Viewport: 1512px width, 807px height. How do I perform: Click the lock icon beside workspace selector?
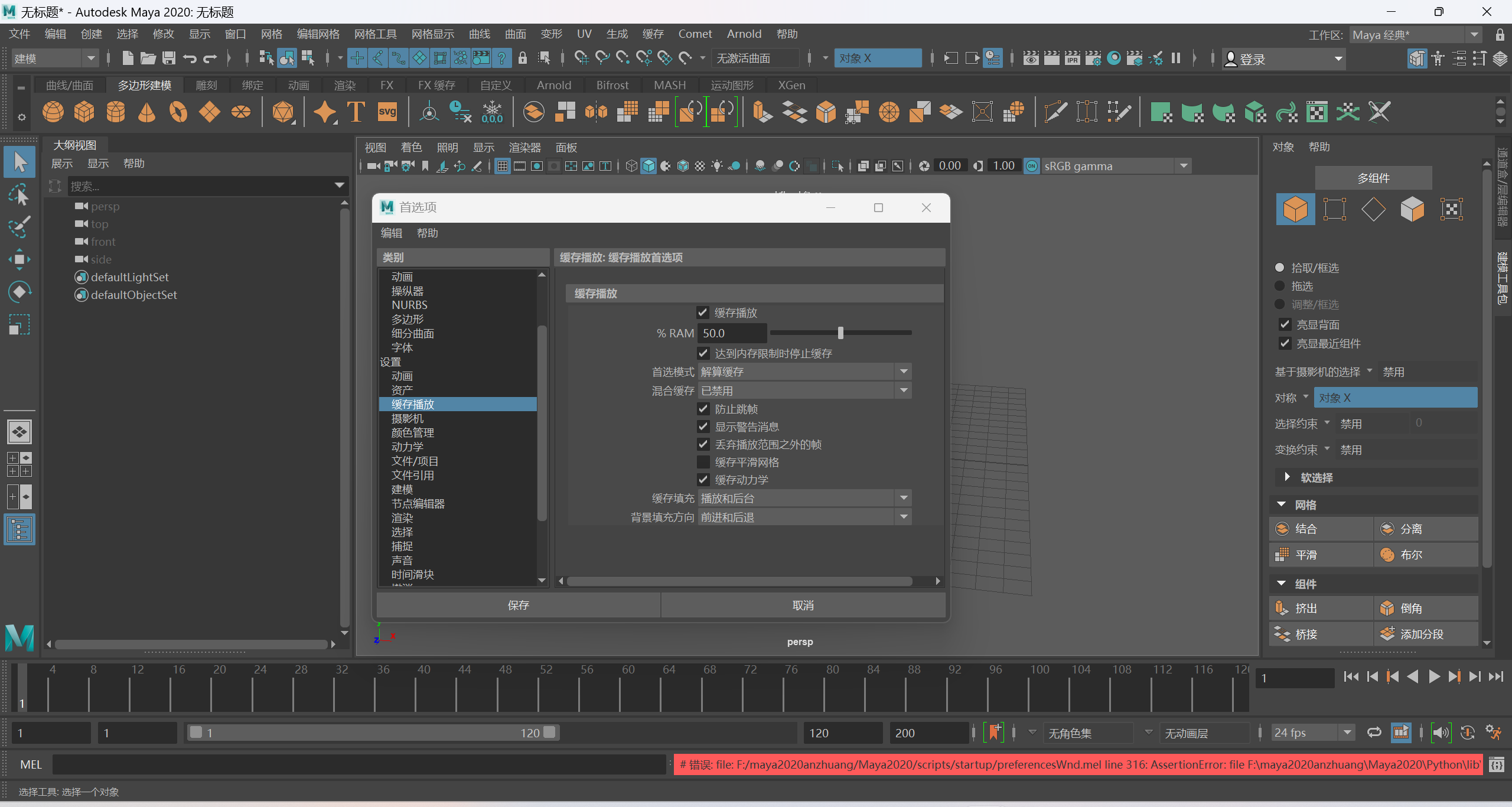[x=1500, y=35]
